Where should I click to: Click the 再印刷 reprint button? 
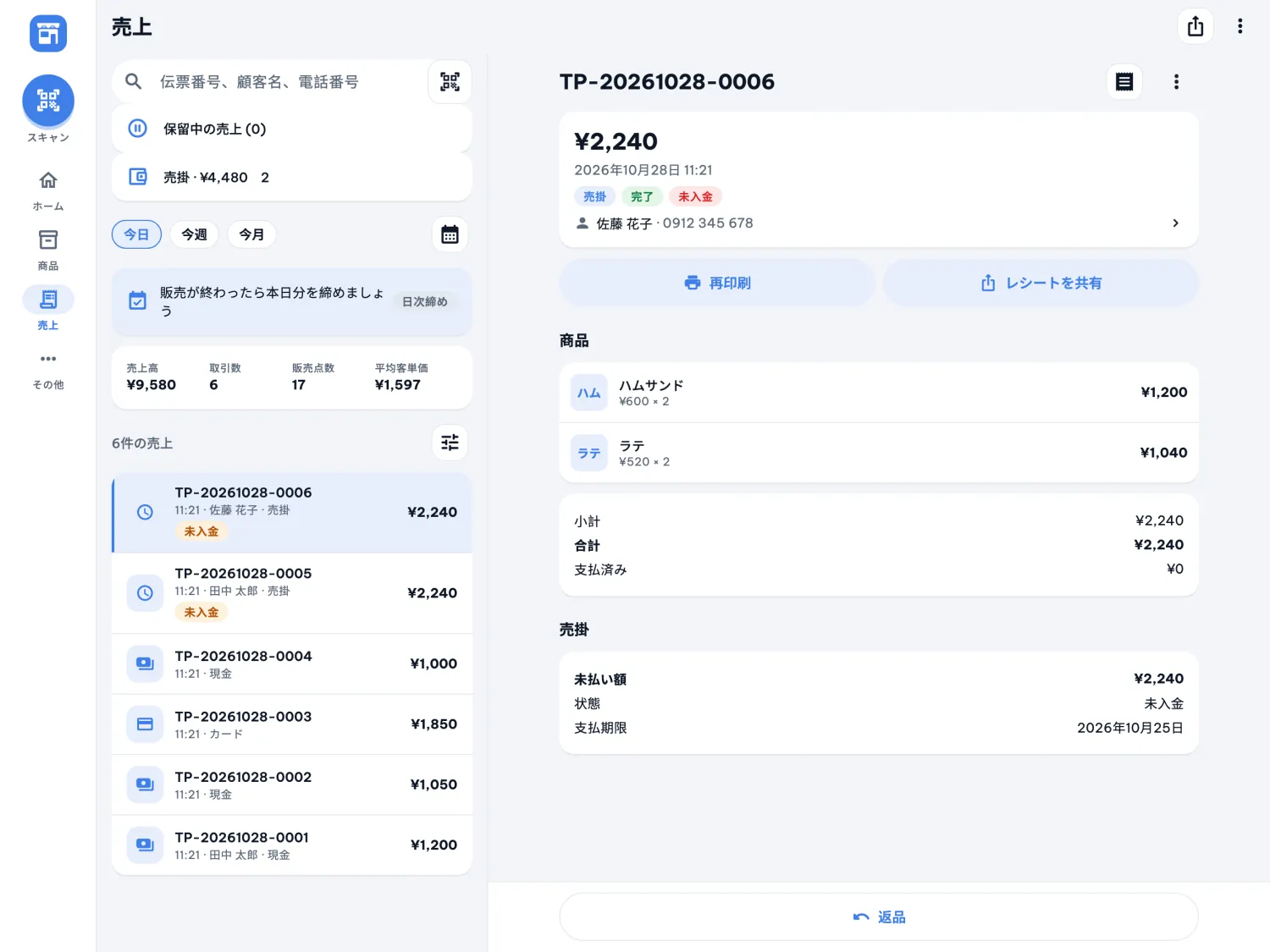pyautogui.click(x=717, y=283)
